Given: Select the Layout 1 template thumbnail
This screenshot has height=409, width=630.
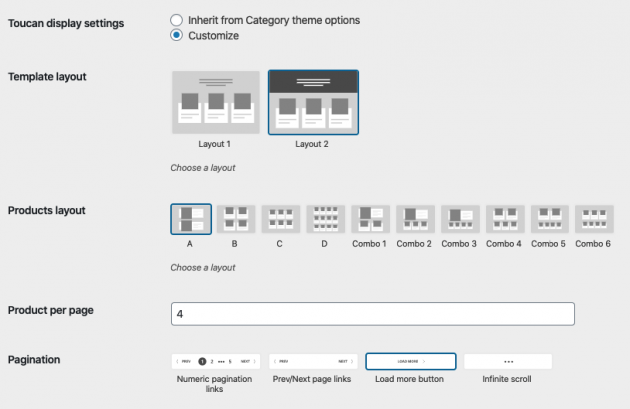Looking at the screenshot, I should tap(215, 101).
